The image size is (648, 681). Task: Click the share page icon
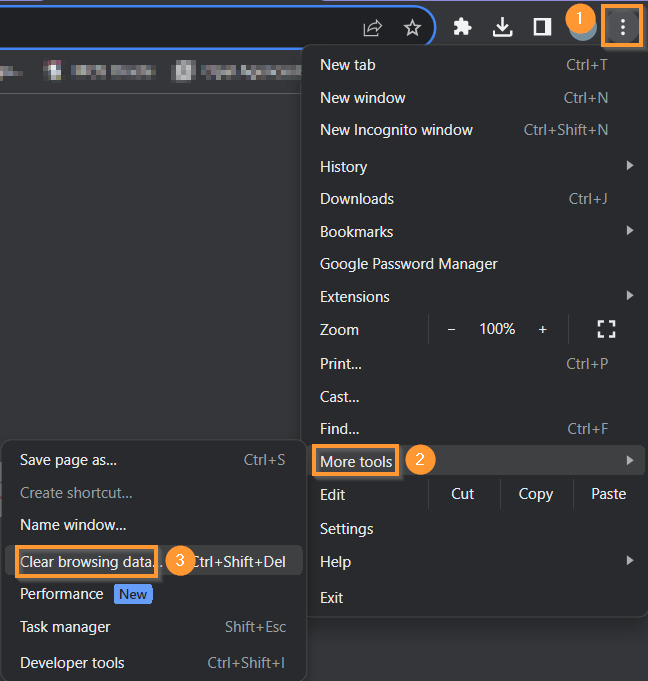point(372,28)
